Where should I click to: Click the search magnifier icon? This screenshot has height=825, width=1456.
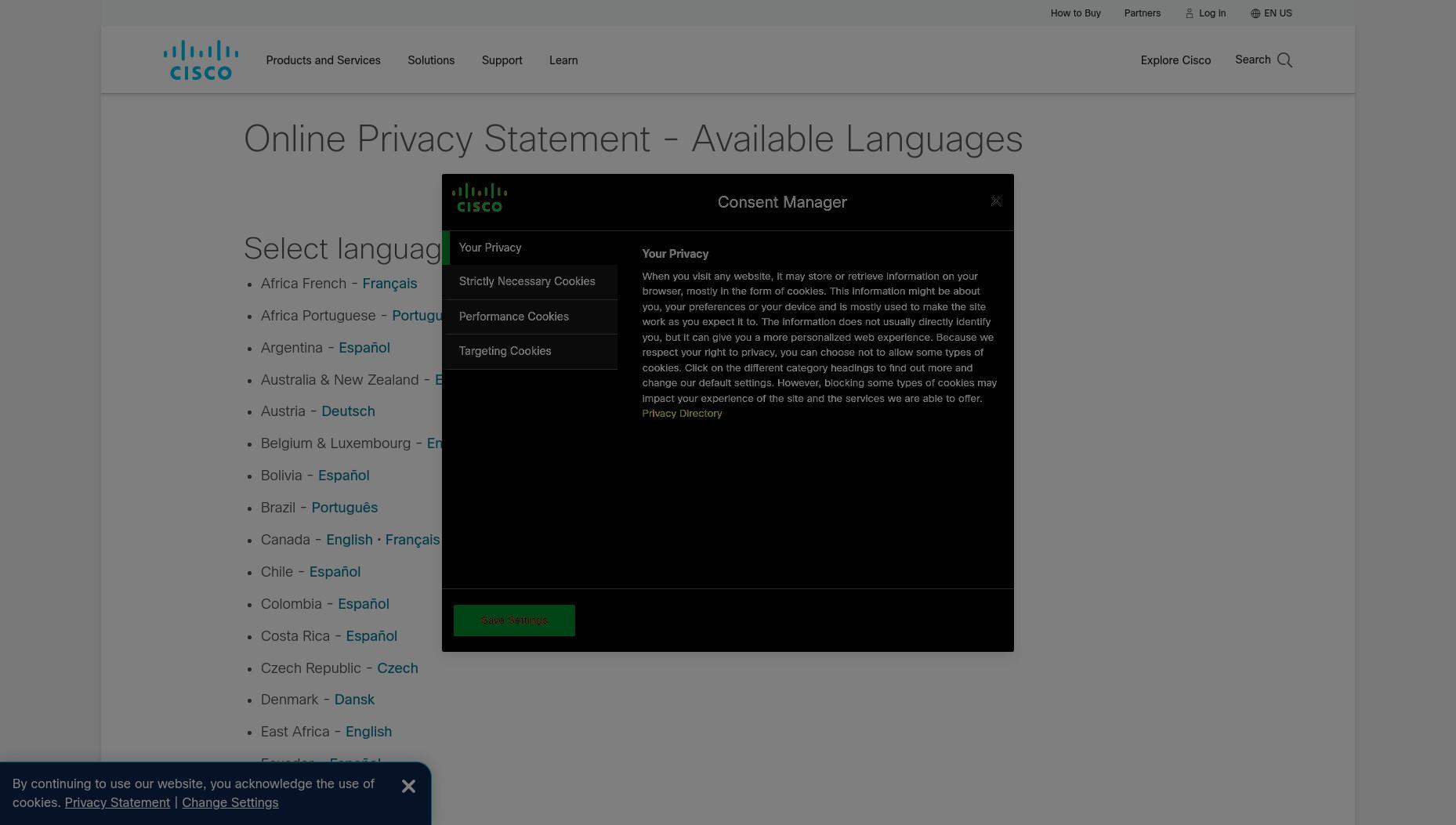(1284, 60)
